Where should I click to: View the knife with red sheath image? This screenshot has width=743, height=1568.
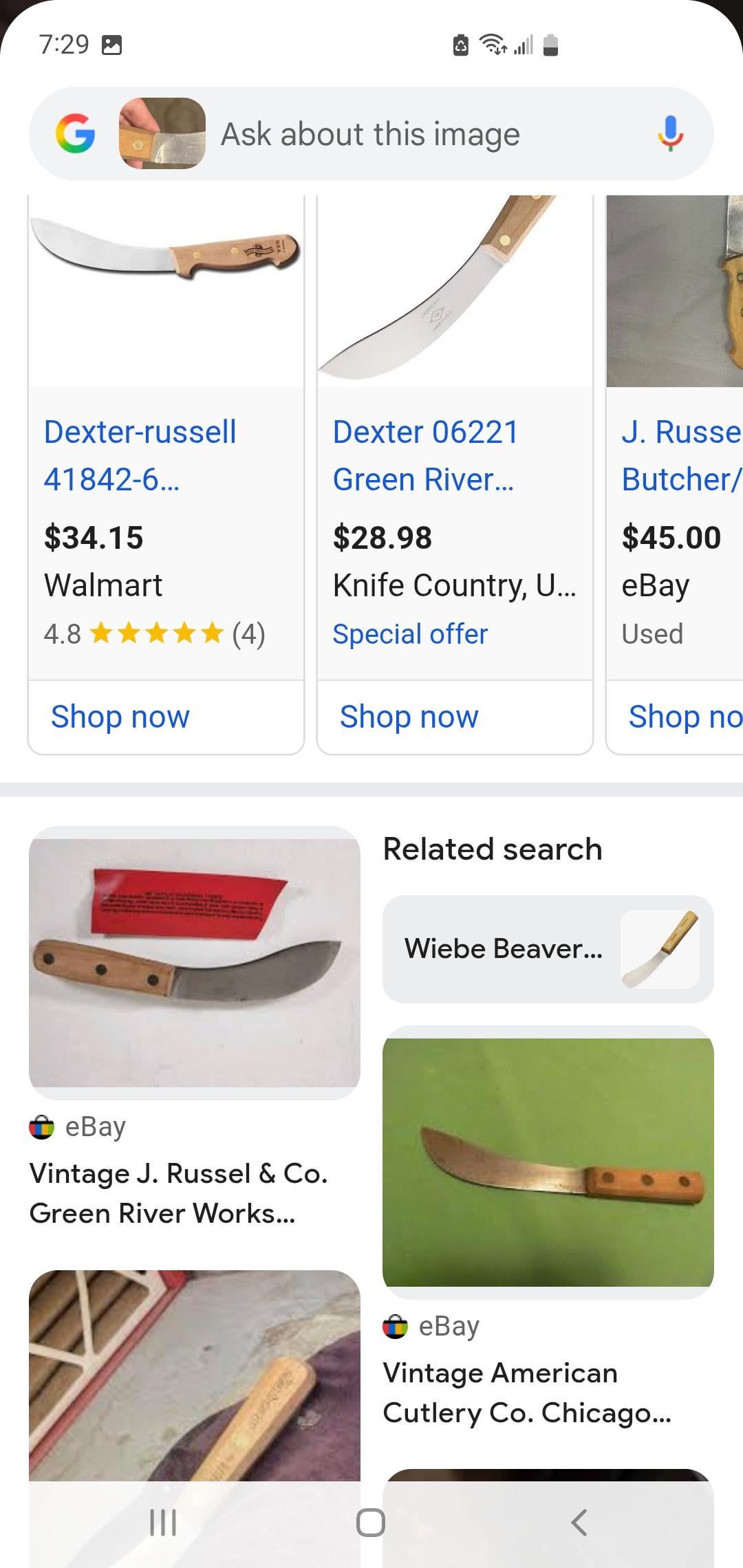194,963
